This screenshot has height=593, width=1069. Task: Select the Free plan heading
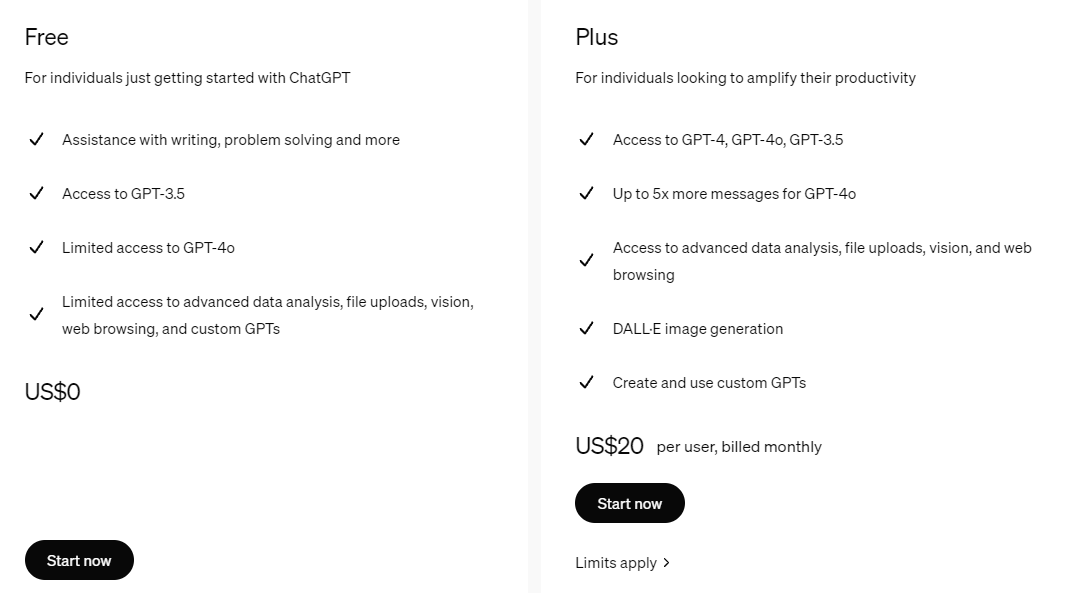[46, 37]
